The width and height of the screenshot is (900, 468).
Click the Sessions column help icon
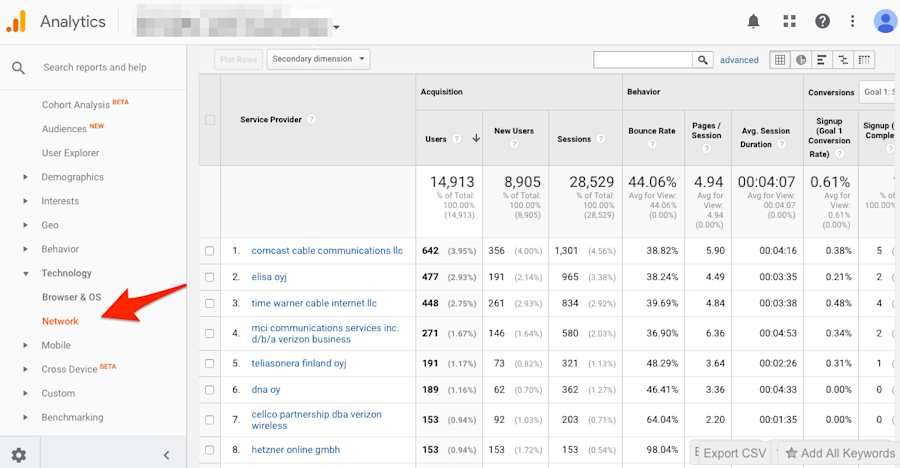600,139
